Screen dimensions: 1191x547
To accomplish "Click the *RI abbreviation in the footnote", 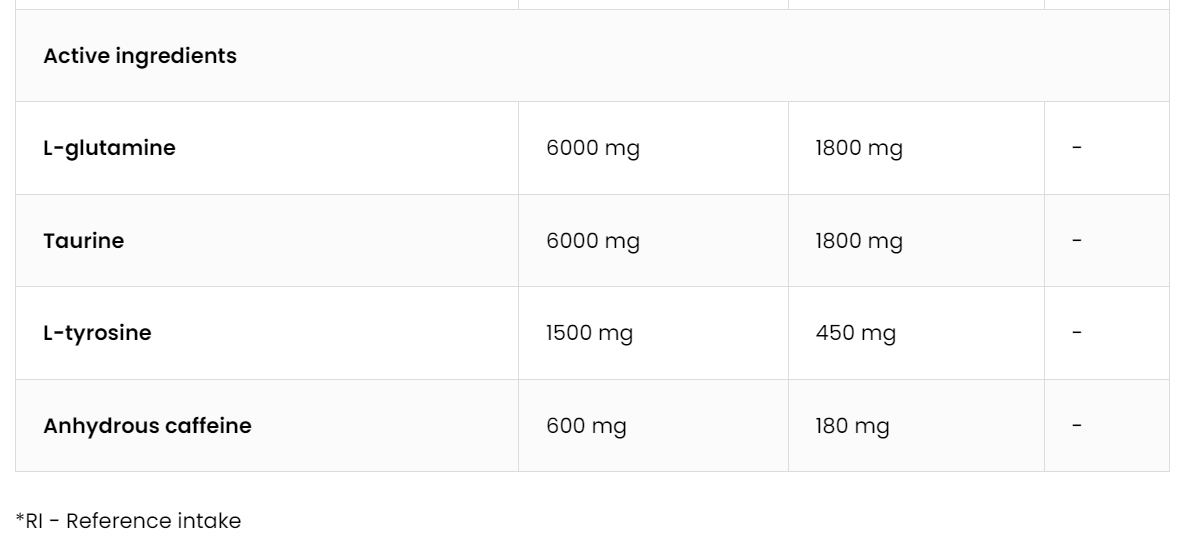I will (29, 521).
